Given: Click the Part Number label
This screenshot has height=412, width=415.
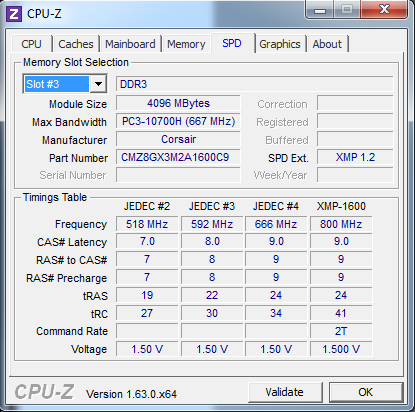Looking at the screenshot, I should (78, 158).
